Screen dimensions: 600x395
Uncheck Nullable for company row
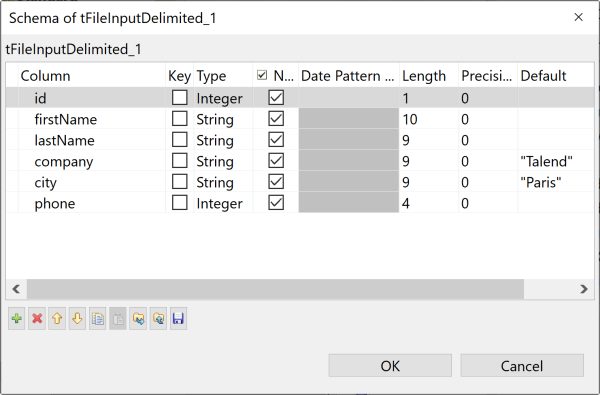point(276,161)
